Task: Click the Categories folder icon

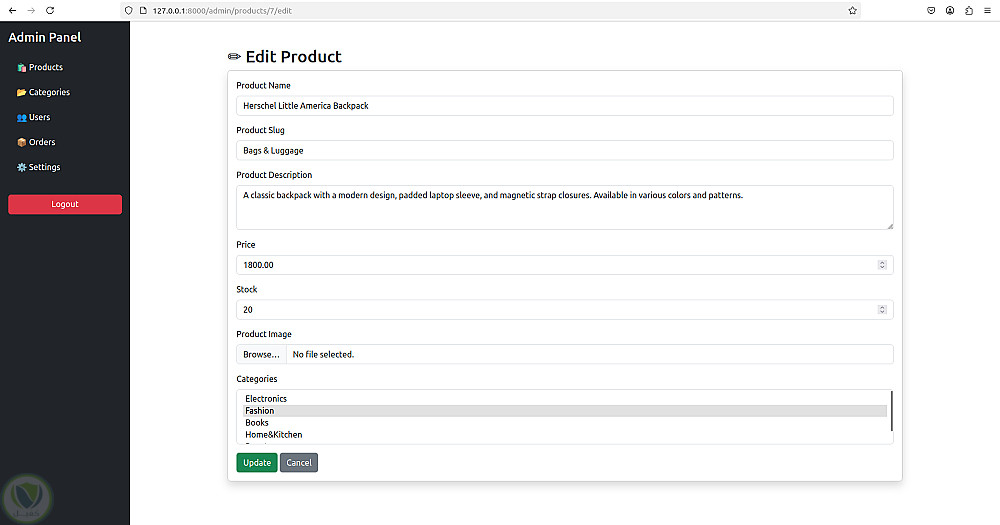Action: pyautogui.click(x=21, y=93)
